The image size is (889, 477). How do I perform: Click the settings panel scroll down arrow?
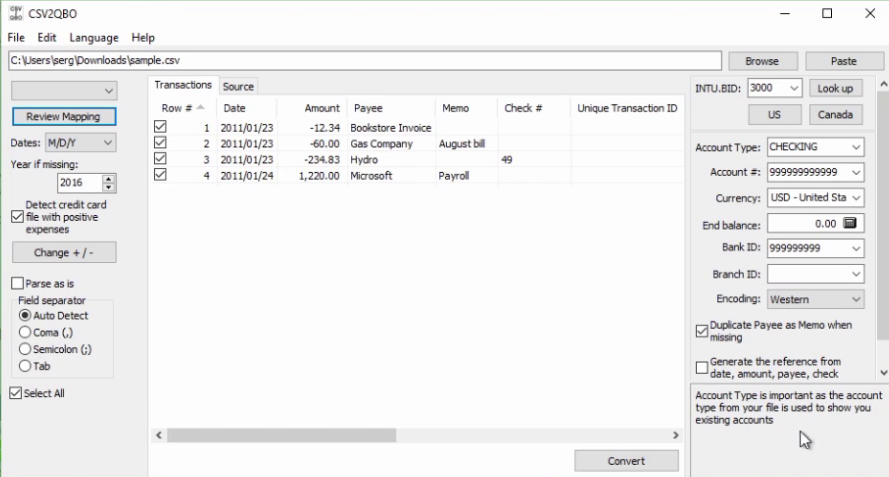coord(883,373)
